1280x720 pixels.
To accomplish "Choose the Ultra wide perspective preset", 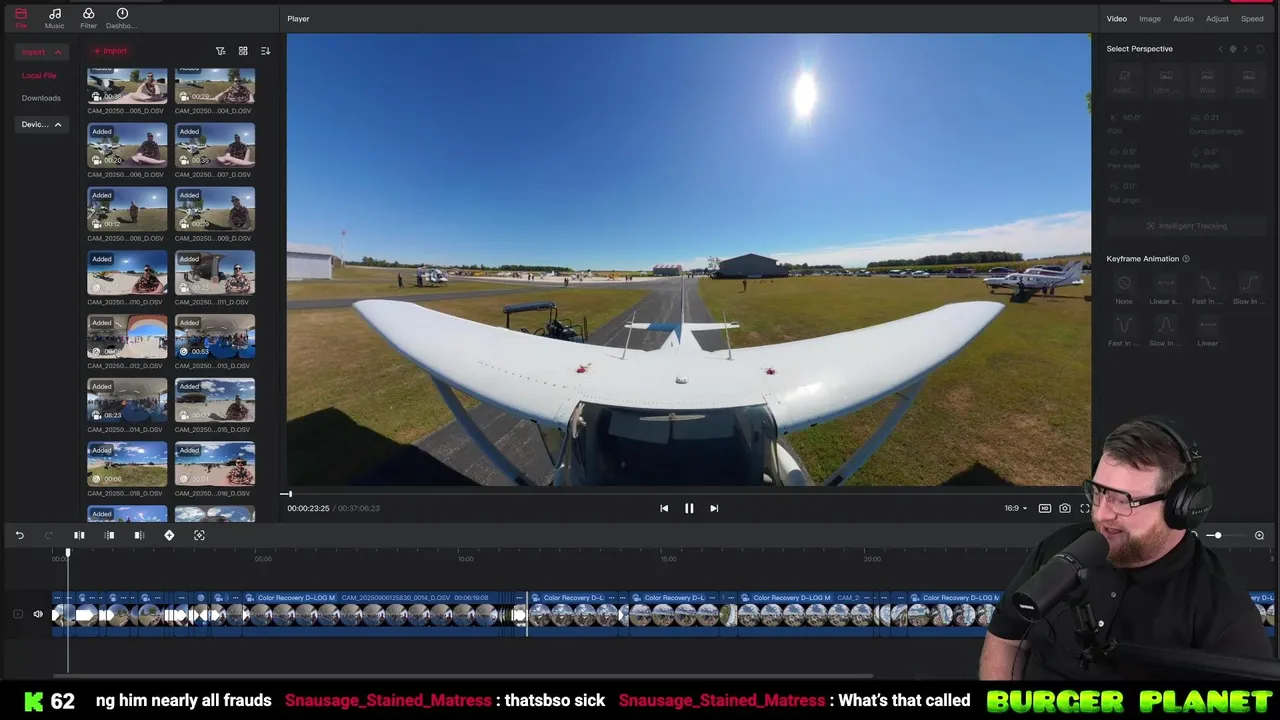I will click(x=1166, y=81).
